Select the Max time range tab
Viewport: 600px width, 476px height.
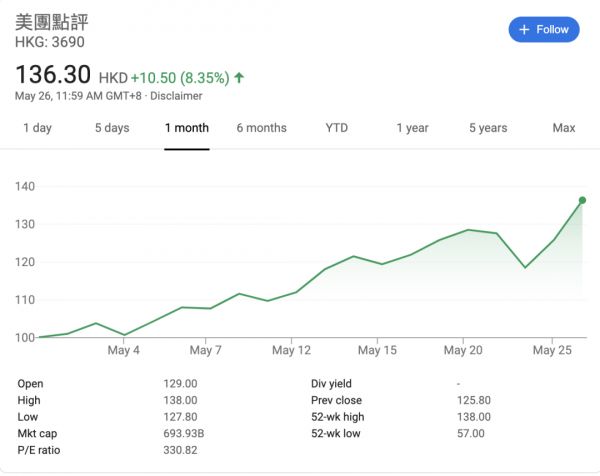(563, 128)
